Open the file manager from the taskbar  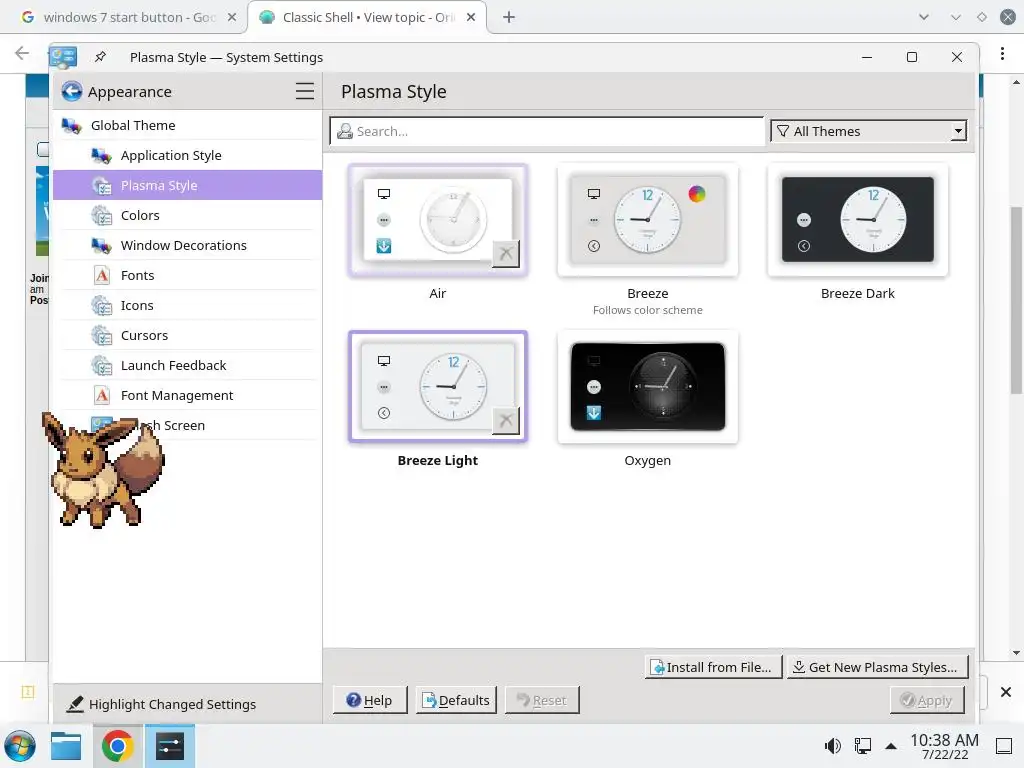coord(66,746)
